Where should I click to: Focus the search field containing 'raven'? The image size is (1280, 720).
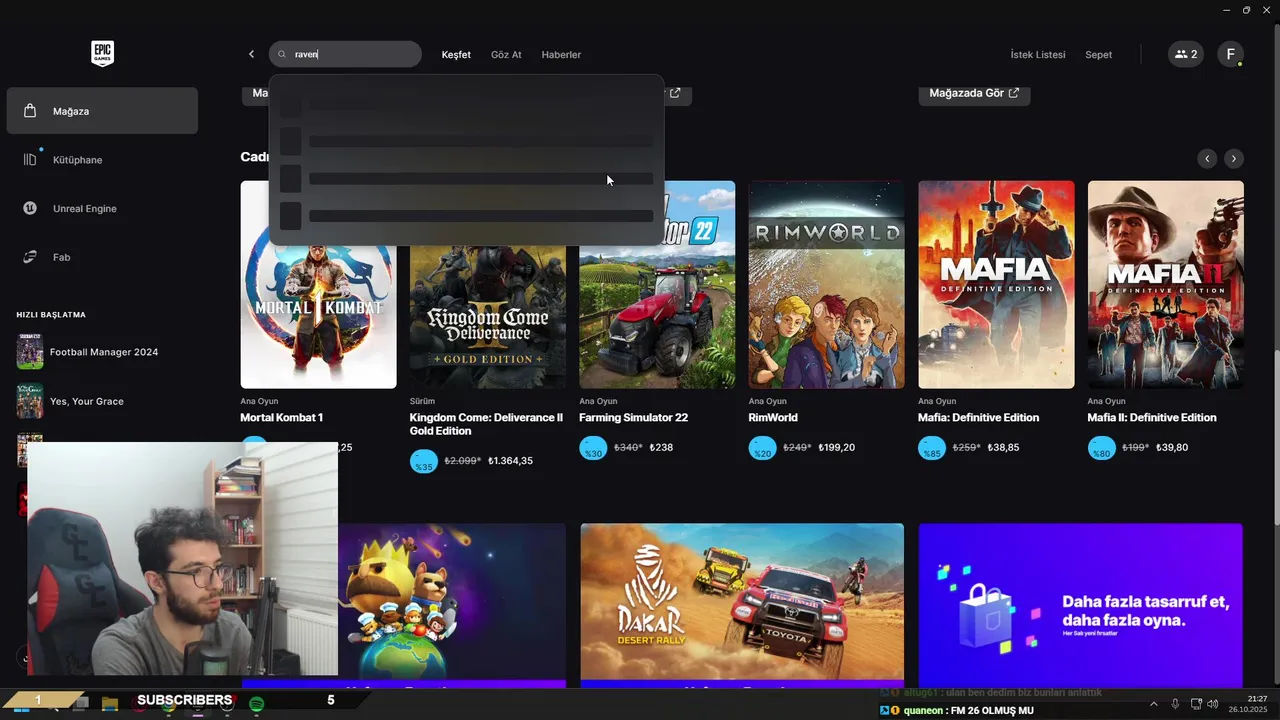coord(345,54)
